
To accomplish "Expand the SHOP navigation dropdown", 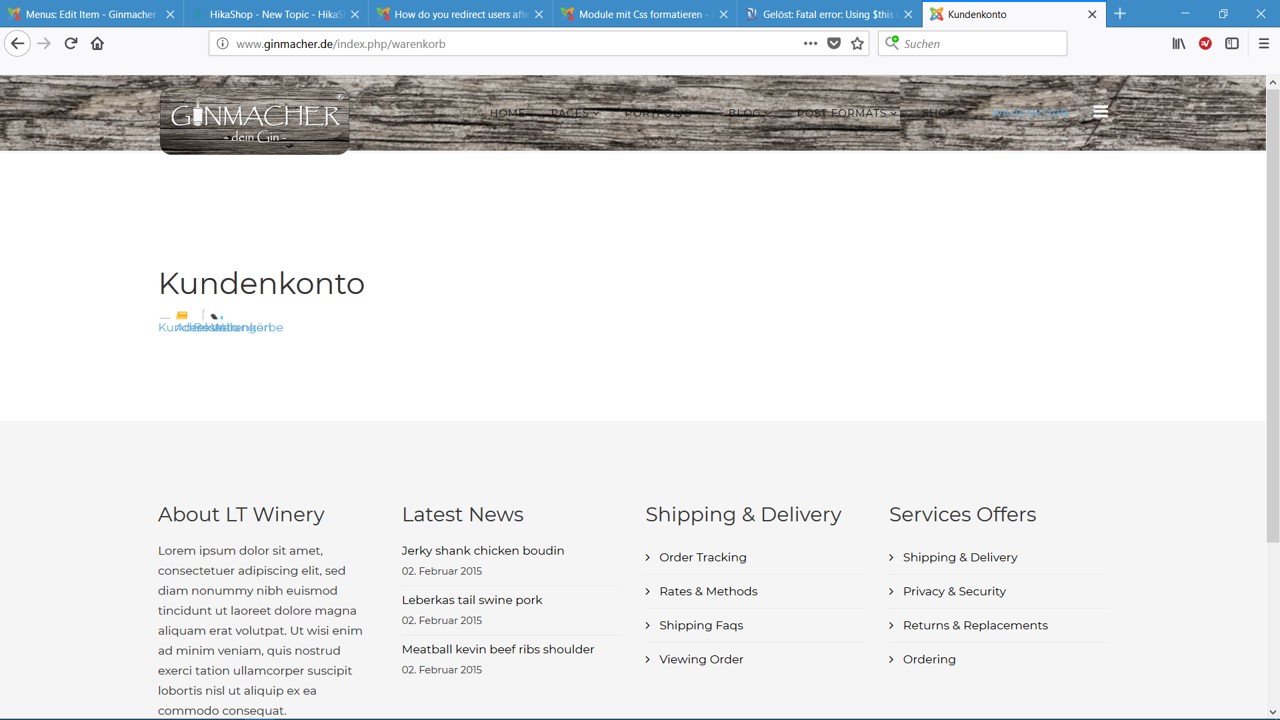I will point(942,113).
